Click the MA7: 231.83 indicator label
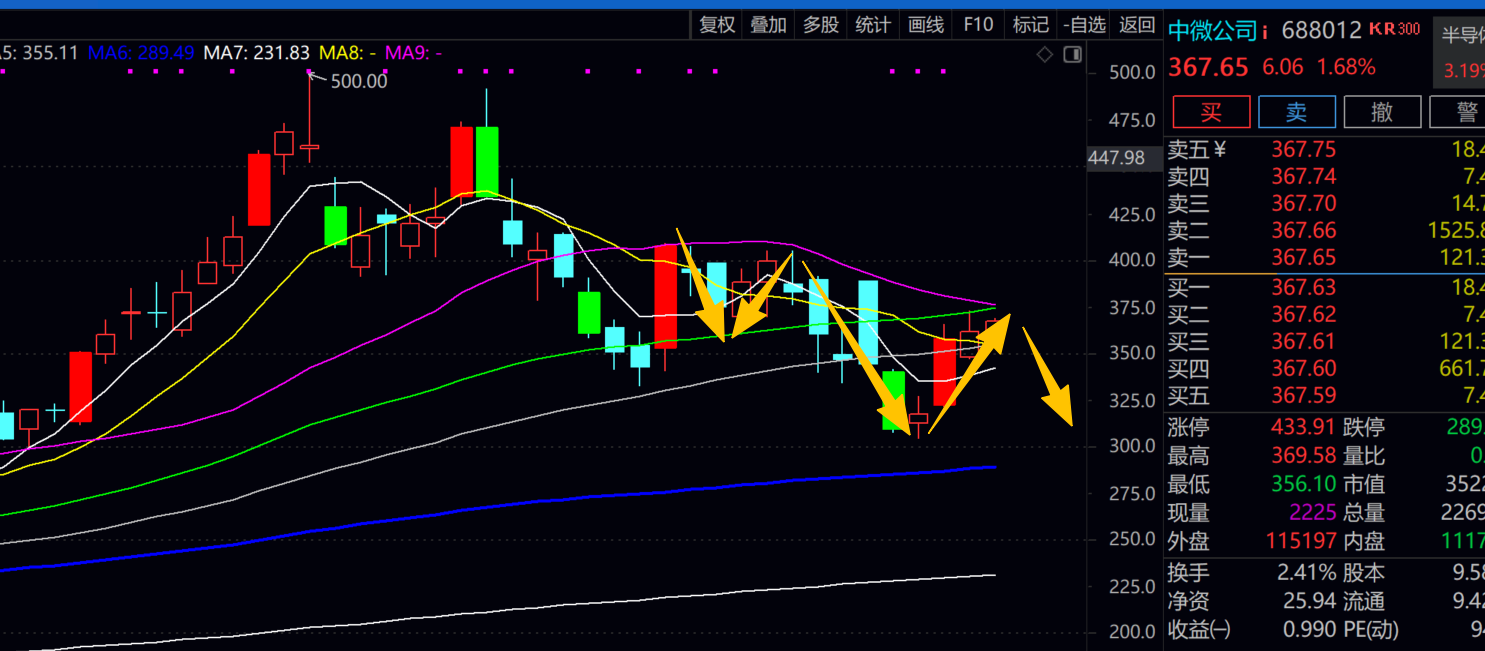Screen dimensions: 1485x651 pyautogui.click(x=257, y=52)
